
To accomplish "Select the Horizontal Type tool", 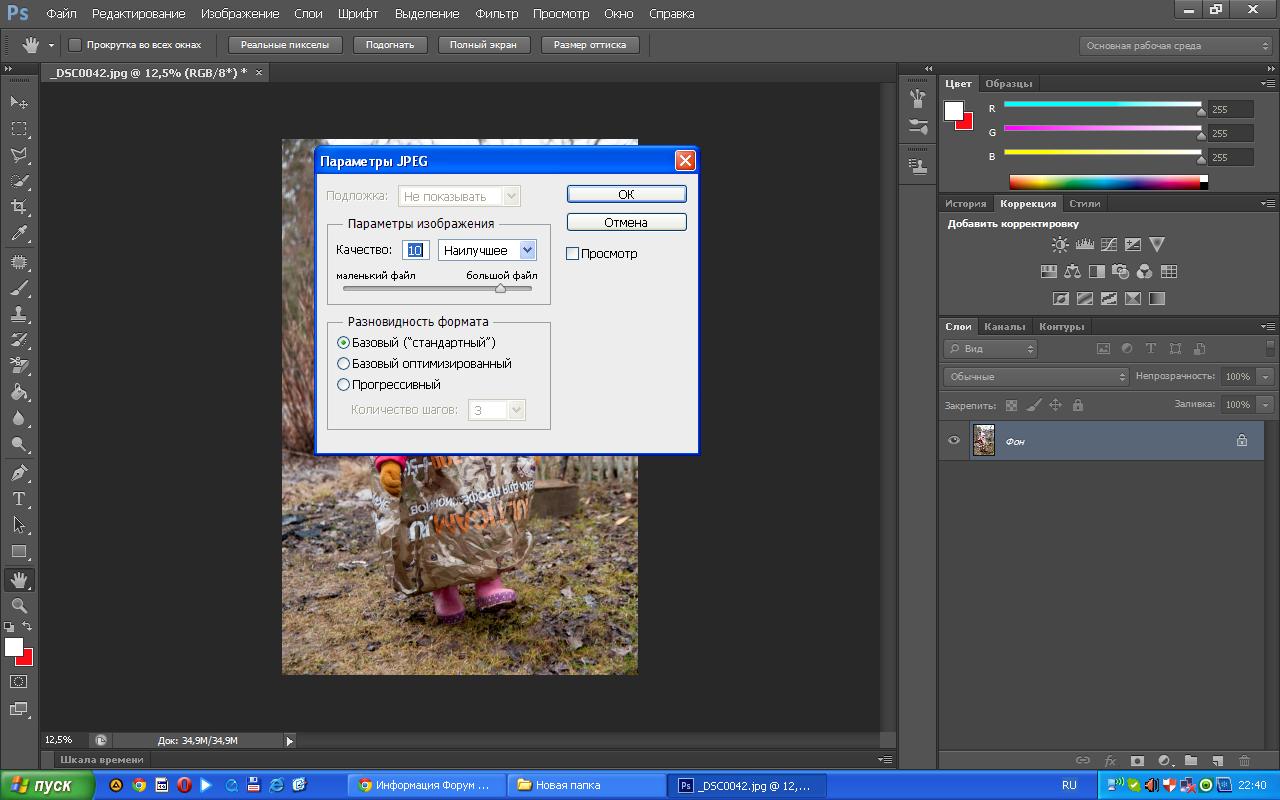I will 19,499.
